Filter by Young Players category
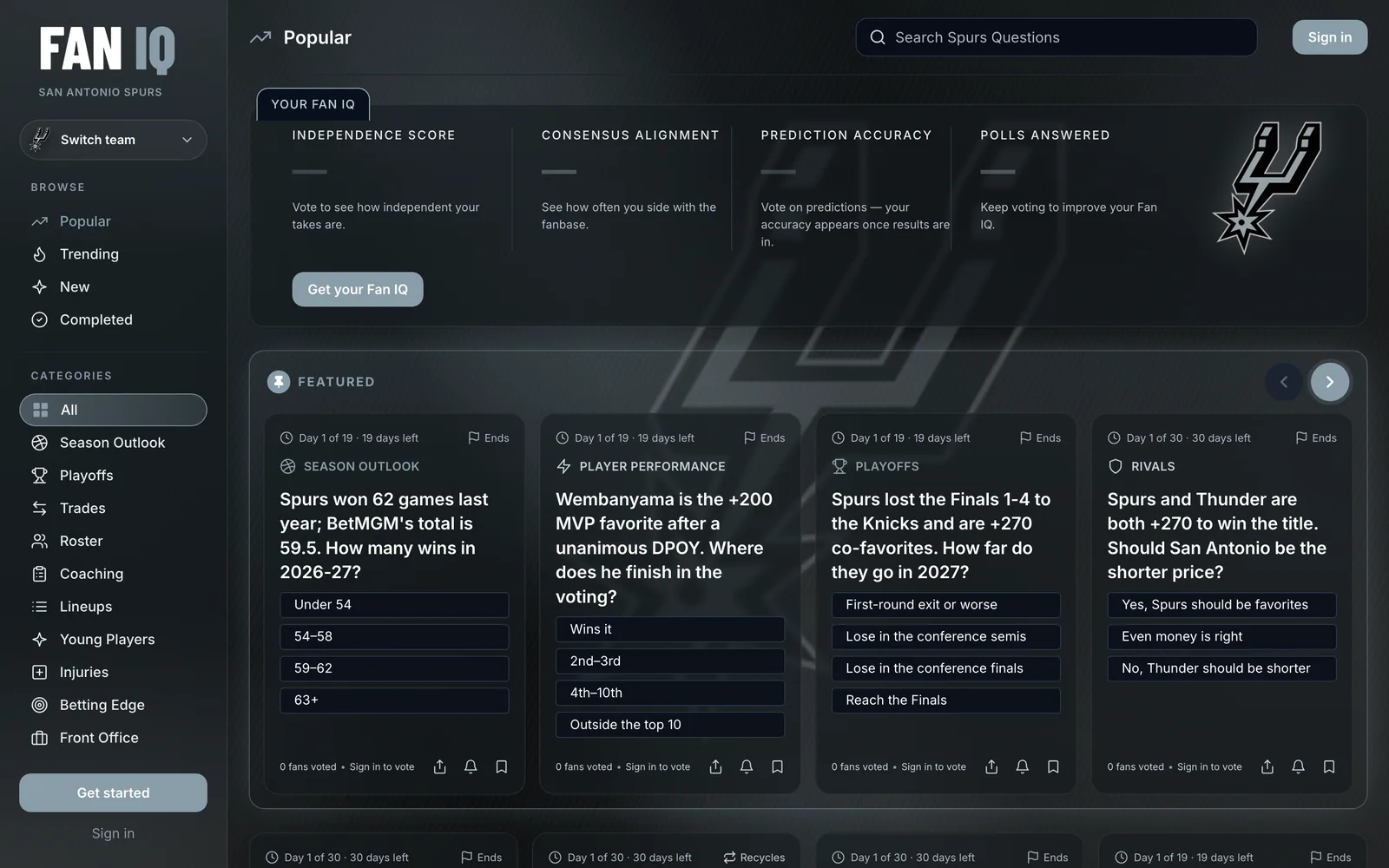Viewport: 1389px width, 868px height. [x=113, y=640]
